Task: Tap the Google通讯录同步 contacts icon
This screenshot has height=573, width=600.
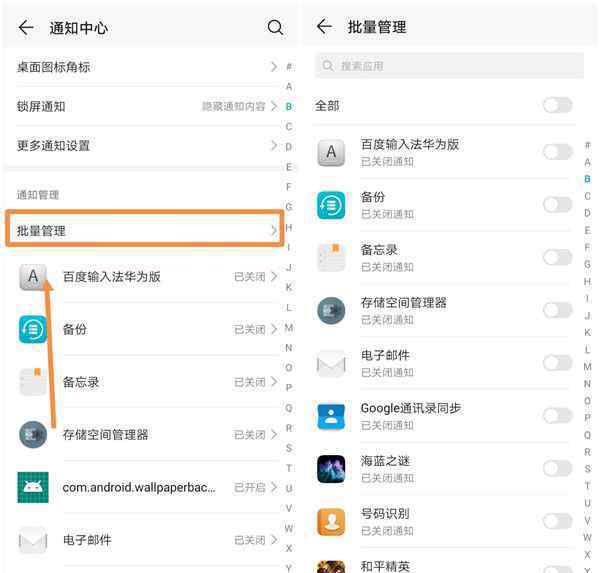Action: (331, 416)
